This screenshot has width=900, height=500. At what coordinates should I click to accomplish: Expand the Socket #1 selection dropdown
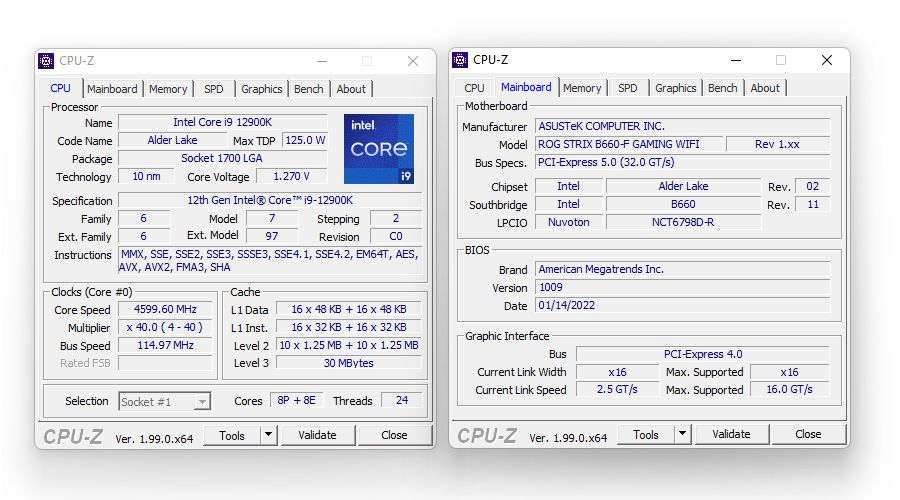click(201, 401)
